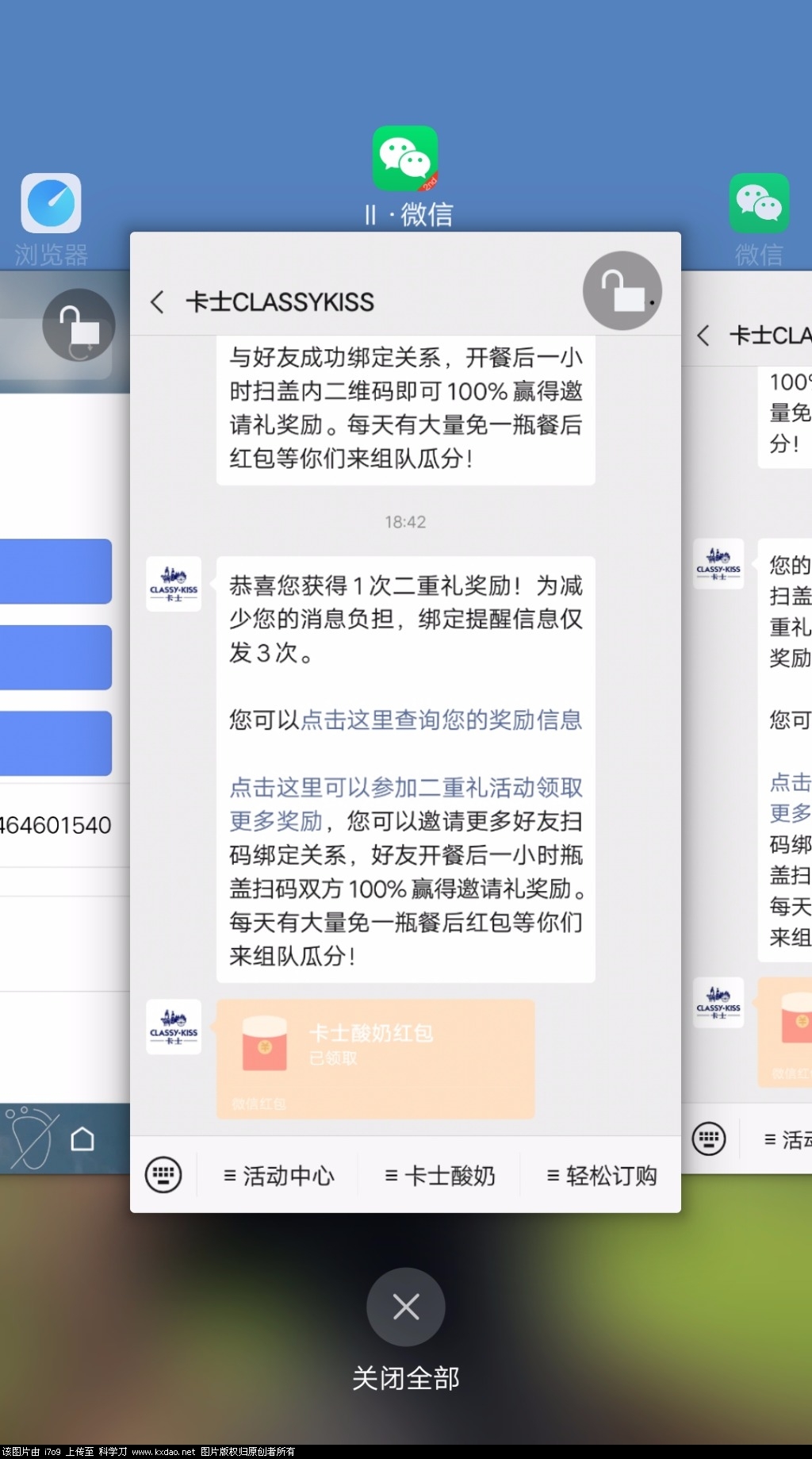Tap the keyboard icon in the right WeChat card
The height and width of the screenshot is (1459, 812).
[709, 1139]
